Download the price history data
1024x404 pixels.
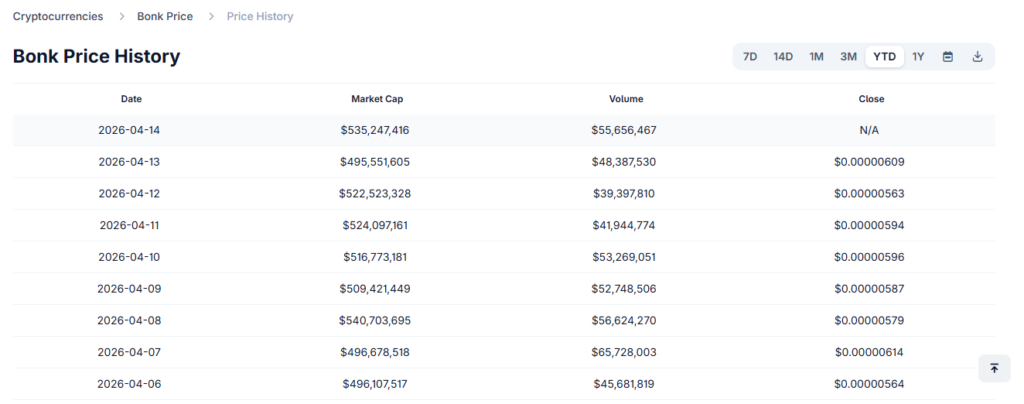point(978,57)
